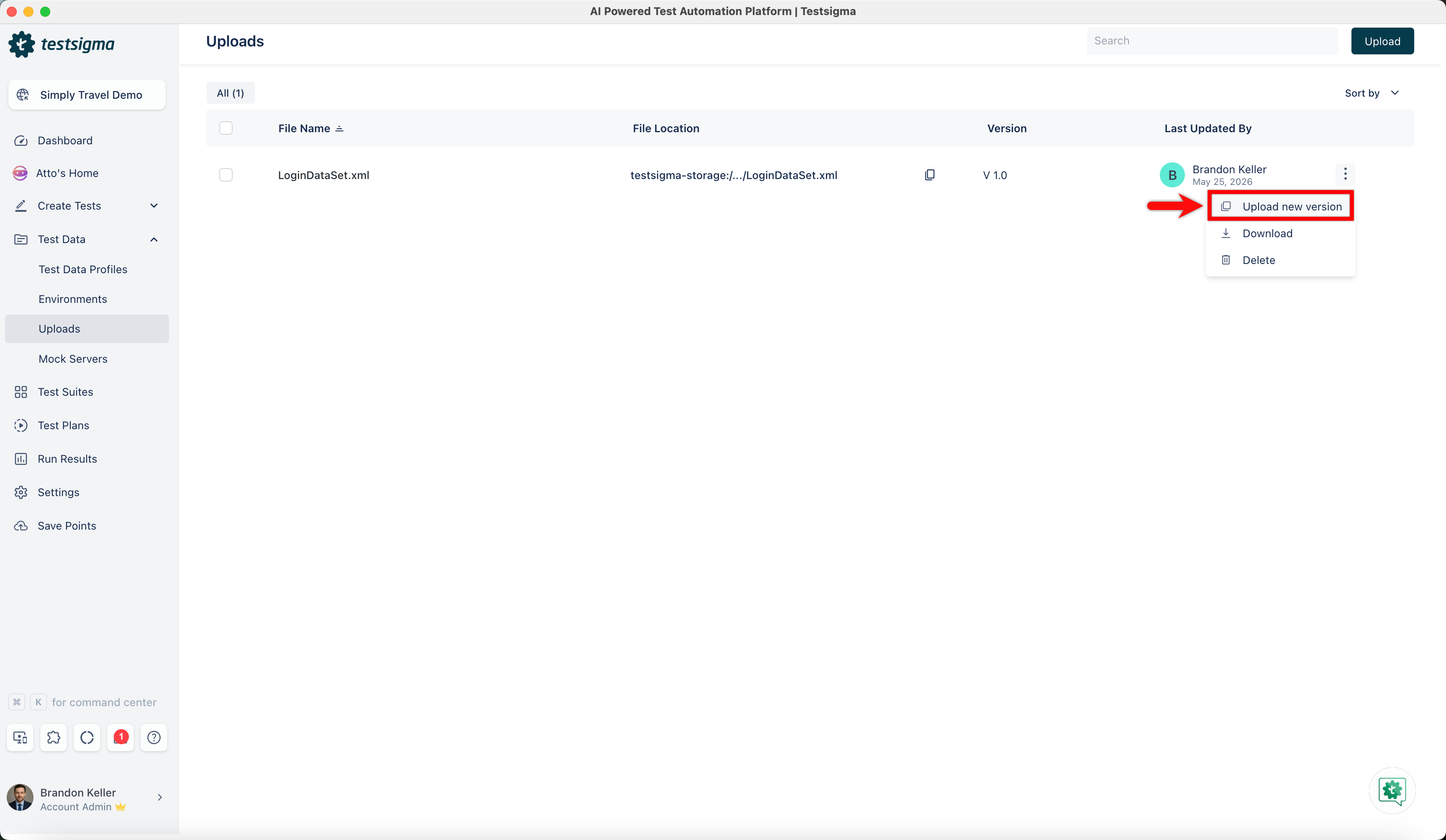Click the B avatar of Brandon Keller
The width and height of the screenshot is (1446, 840).
point(1172,175)
